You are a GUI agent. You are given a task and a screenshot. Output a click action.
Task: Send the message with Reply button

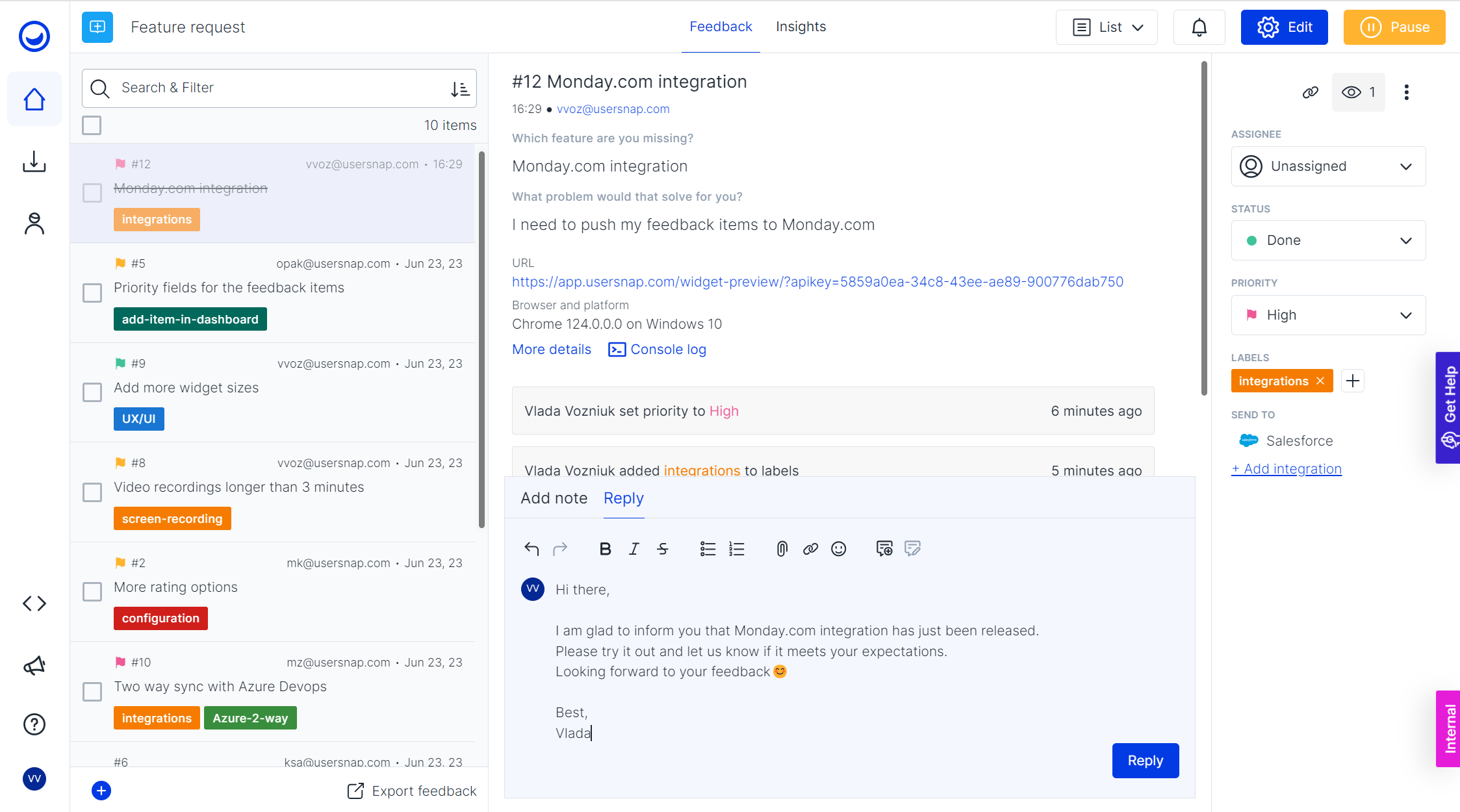click(x=1146, y=761)
